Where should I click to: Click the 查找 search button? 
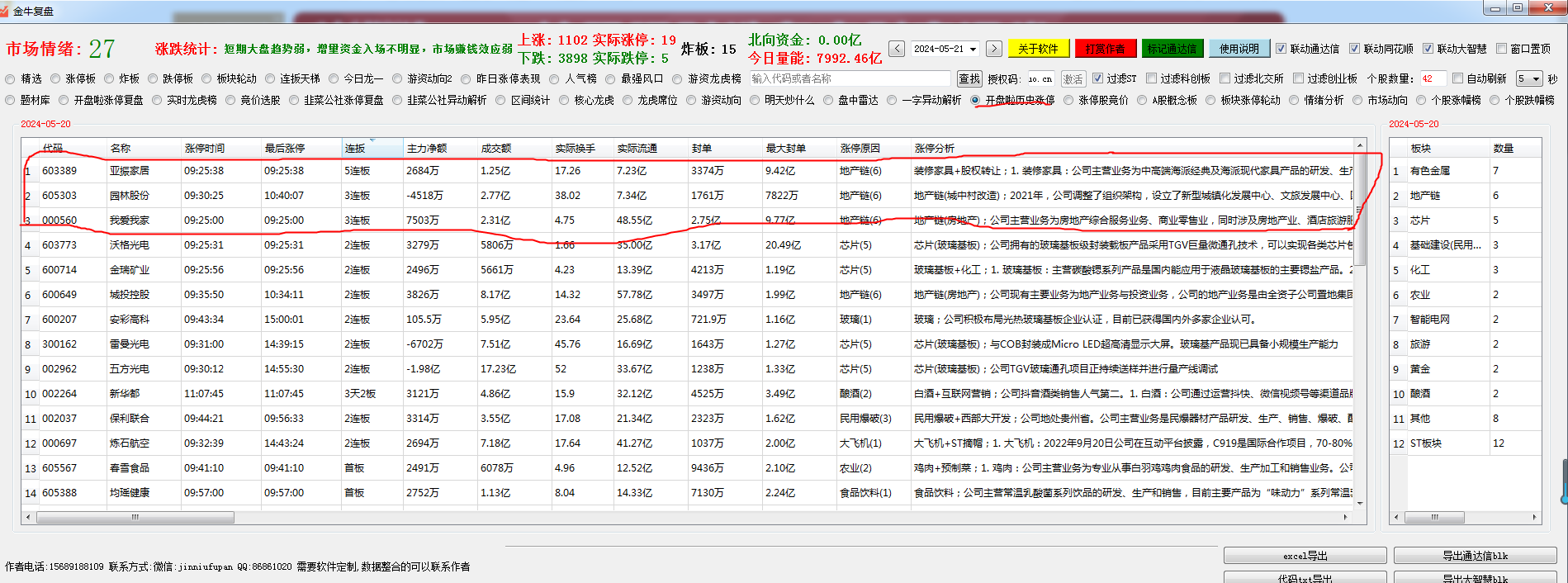point(969,78)
